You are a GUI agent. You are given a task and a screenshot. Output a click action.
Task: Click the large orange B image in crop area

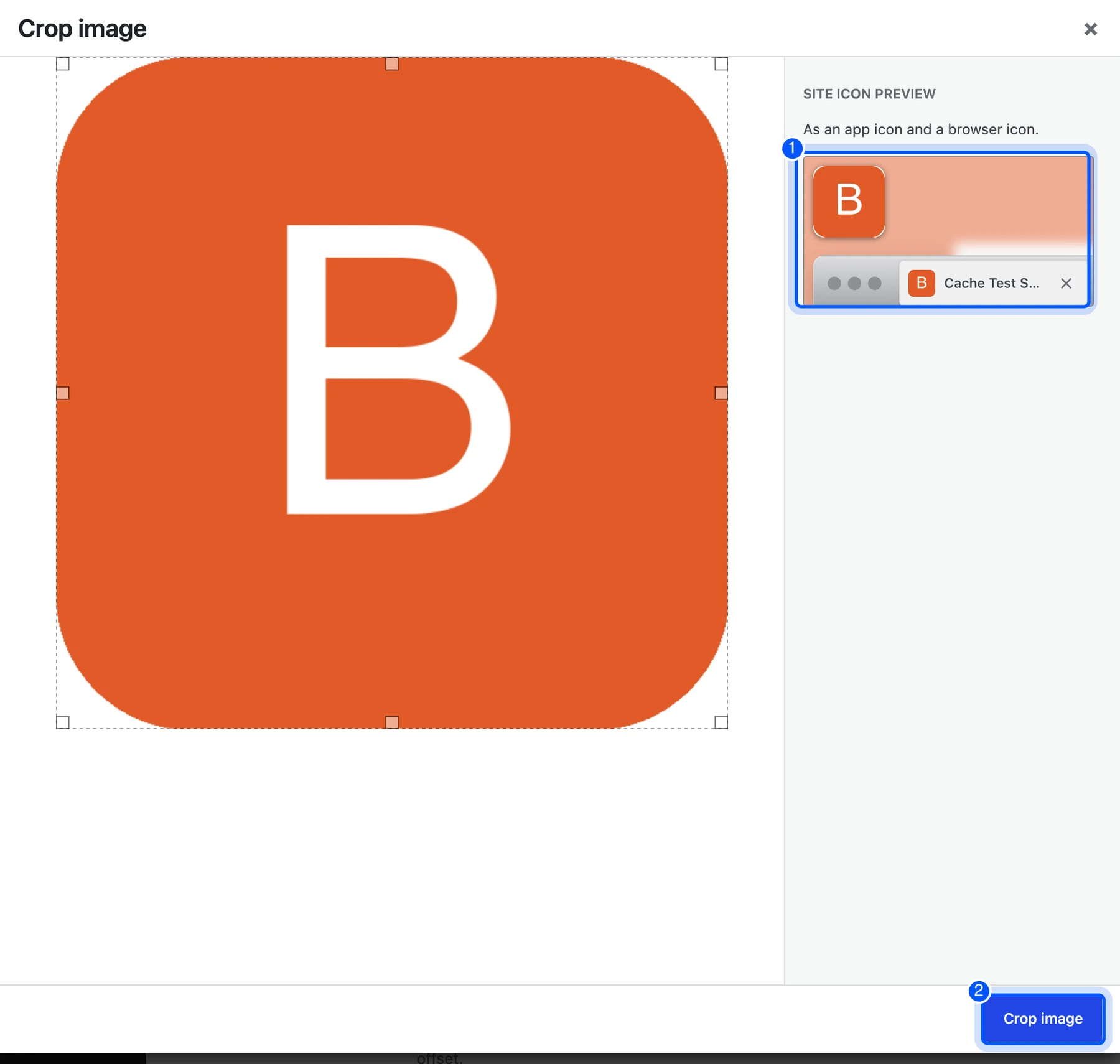point(392,393)
